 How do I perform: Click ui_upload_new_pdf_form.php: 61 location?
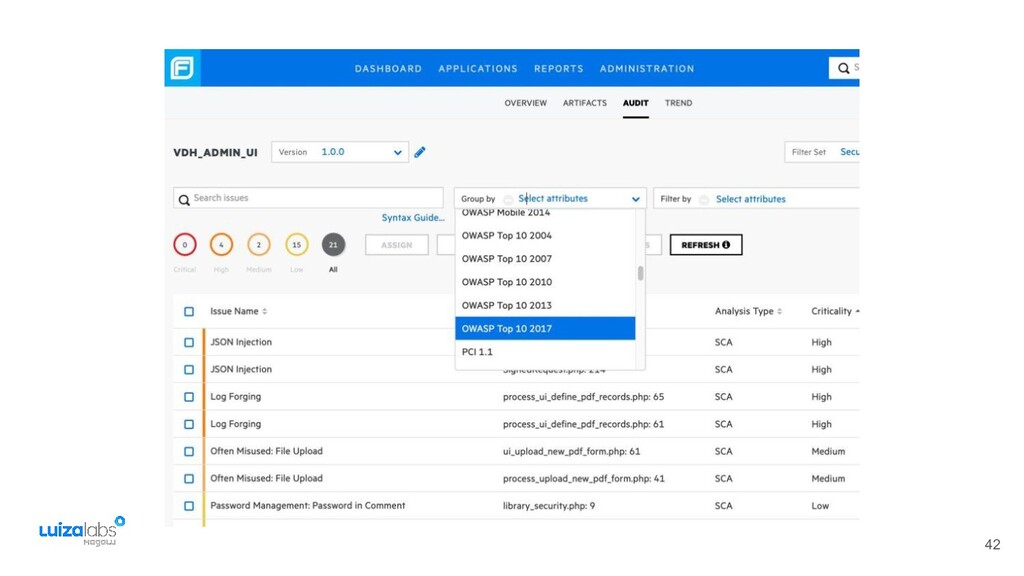click(571, 451)
